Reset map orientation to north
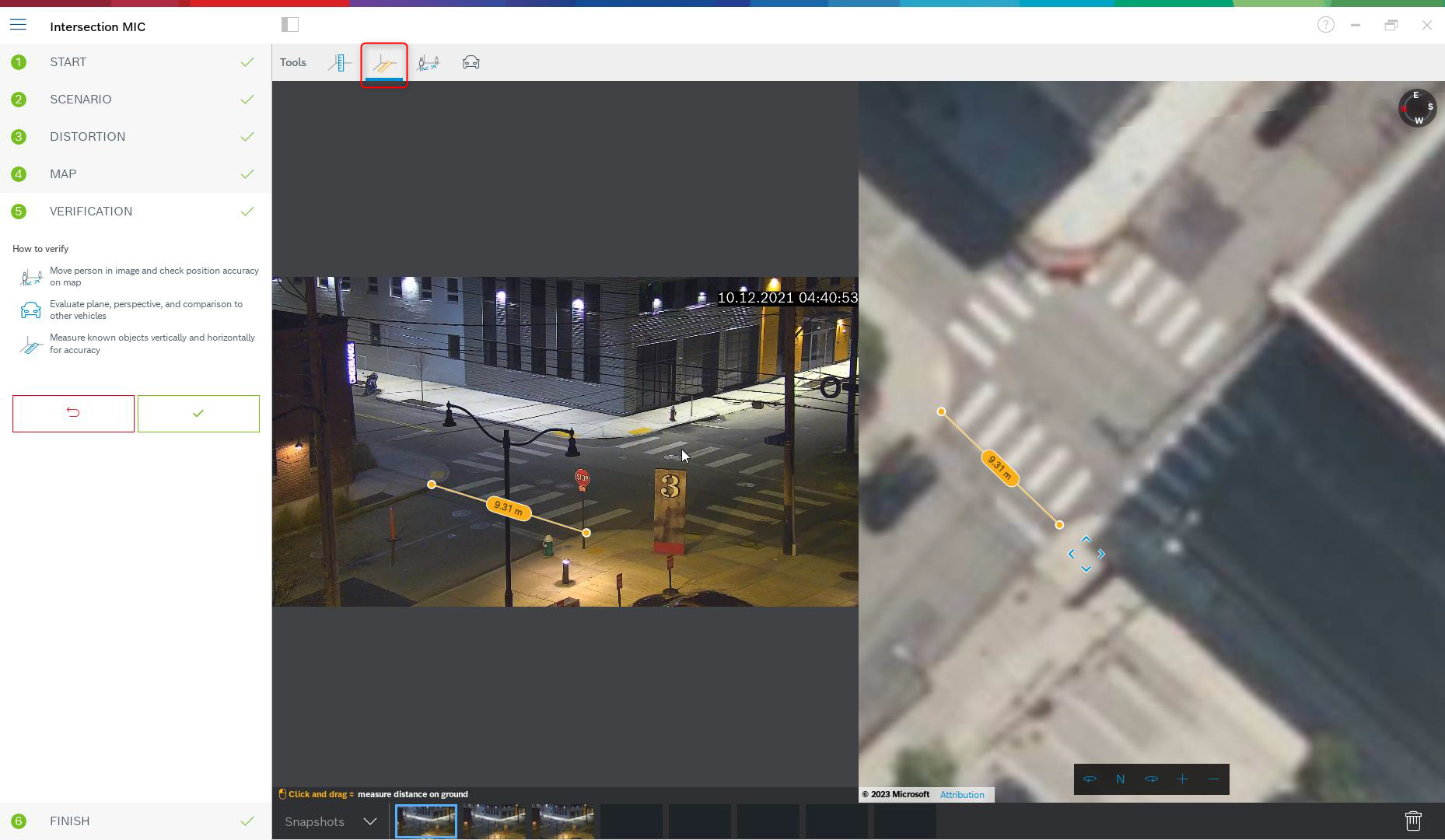This screenshot has width=1445, height=840. point(1120,779)
